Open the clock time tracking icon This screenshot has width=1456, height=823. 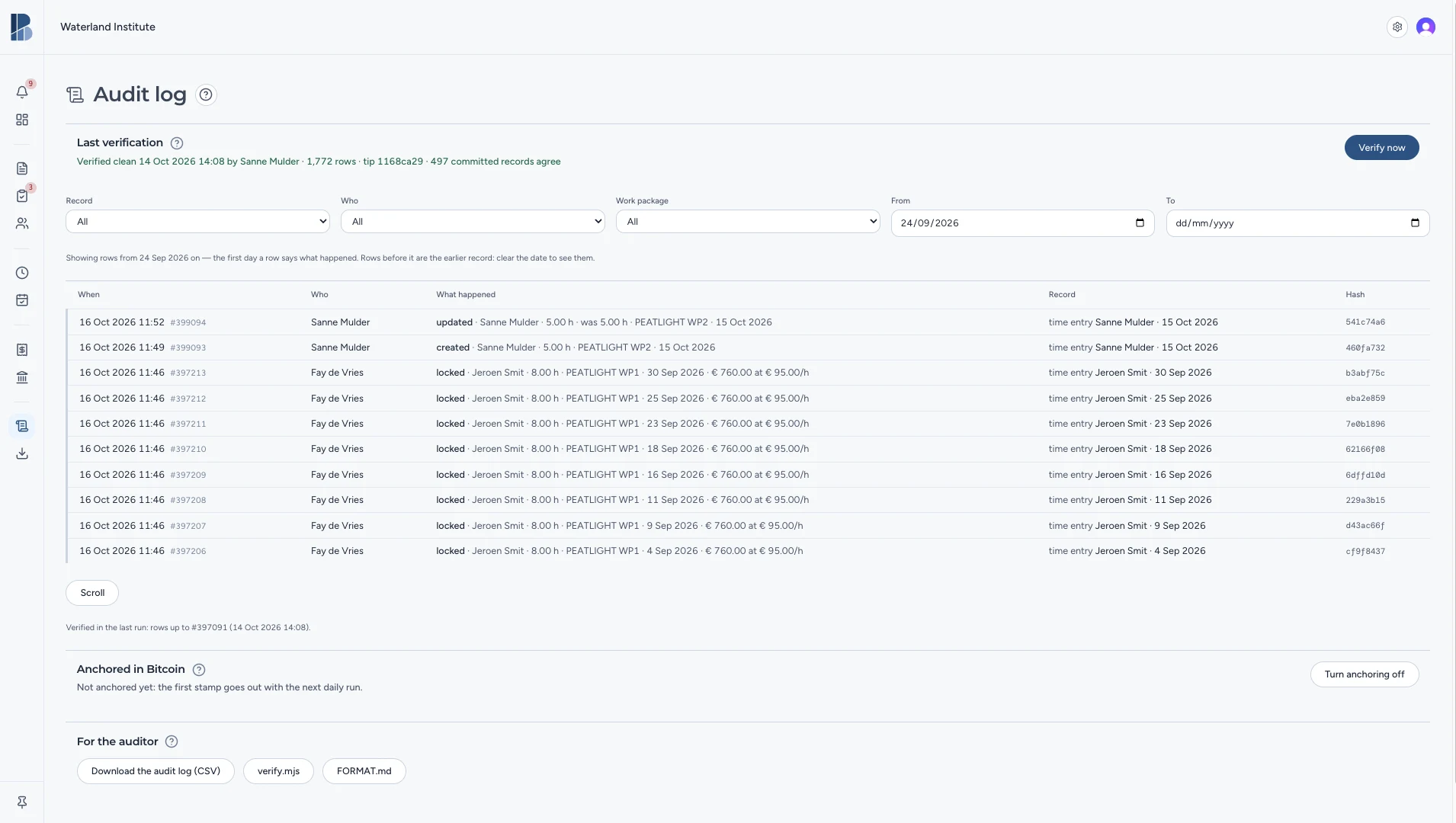[22, 273]
